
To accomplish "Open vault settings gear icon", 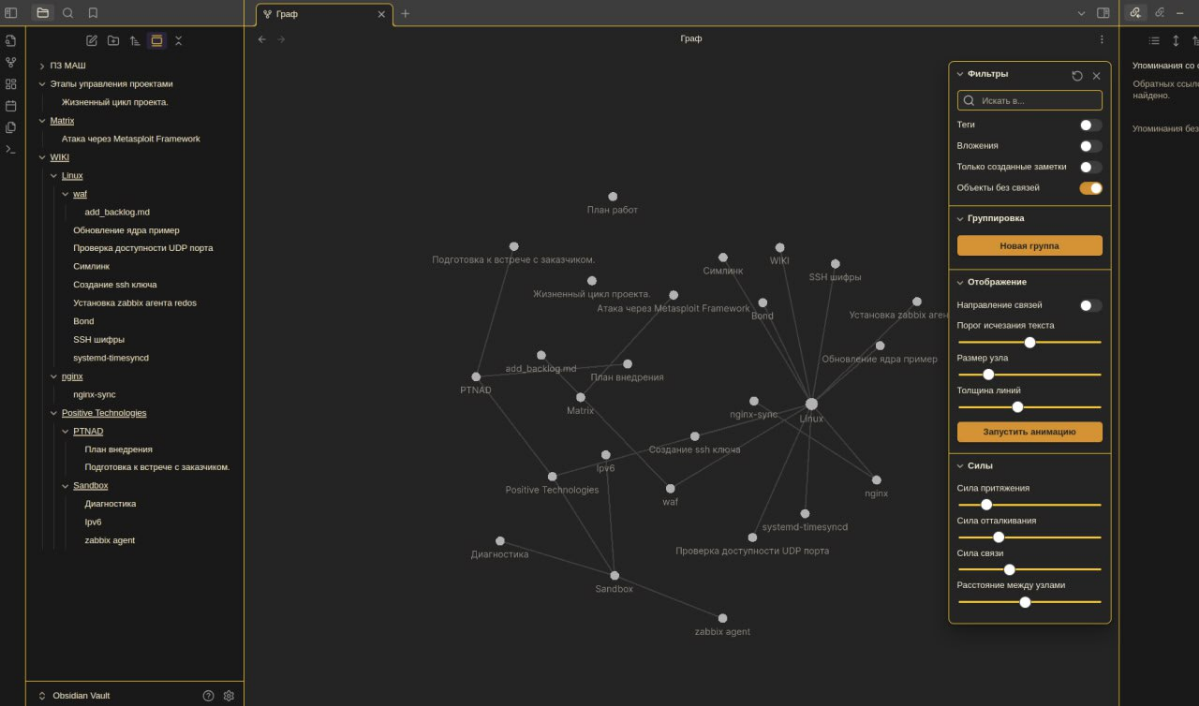I will (x=229, y=695).
